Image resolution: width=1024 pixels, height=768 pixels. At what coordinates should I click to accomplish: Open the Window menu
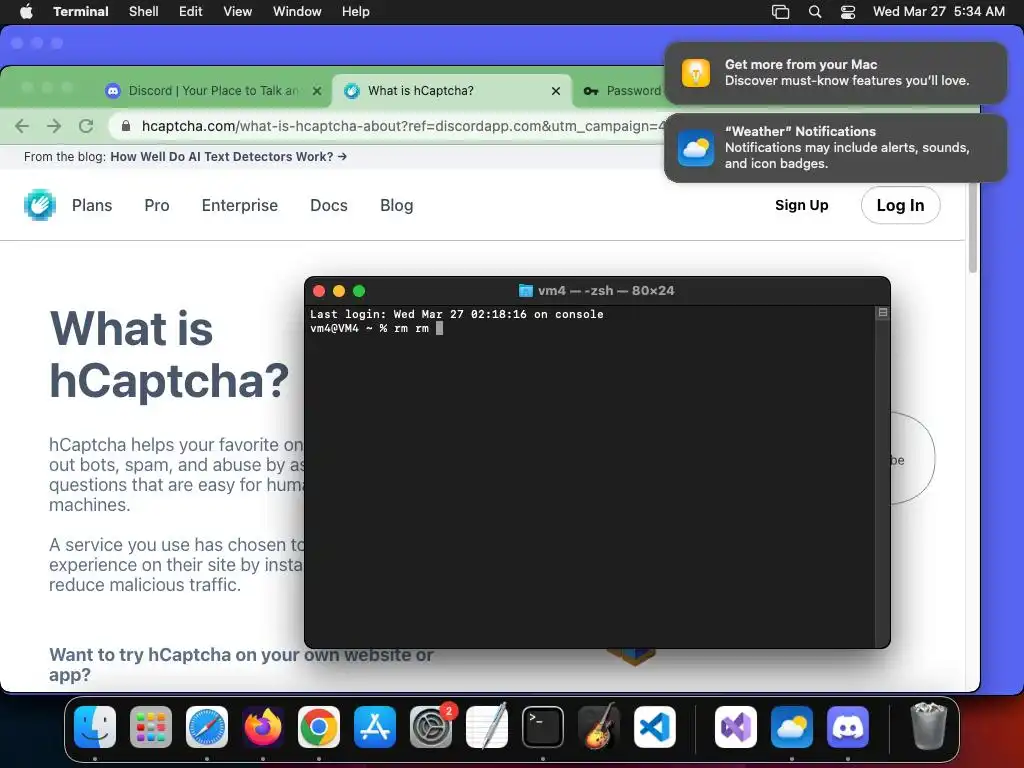(297, 12)
